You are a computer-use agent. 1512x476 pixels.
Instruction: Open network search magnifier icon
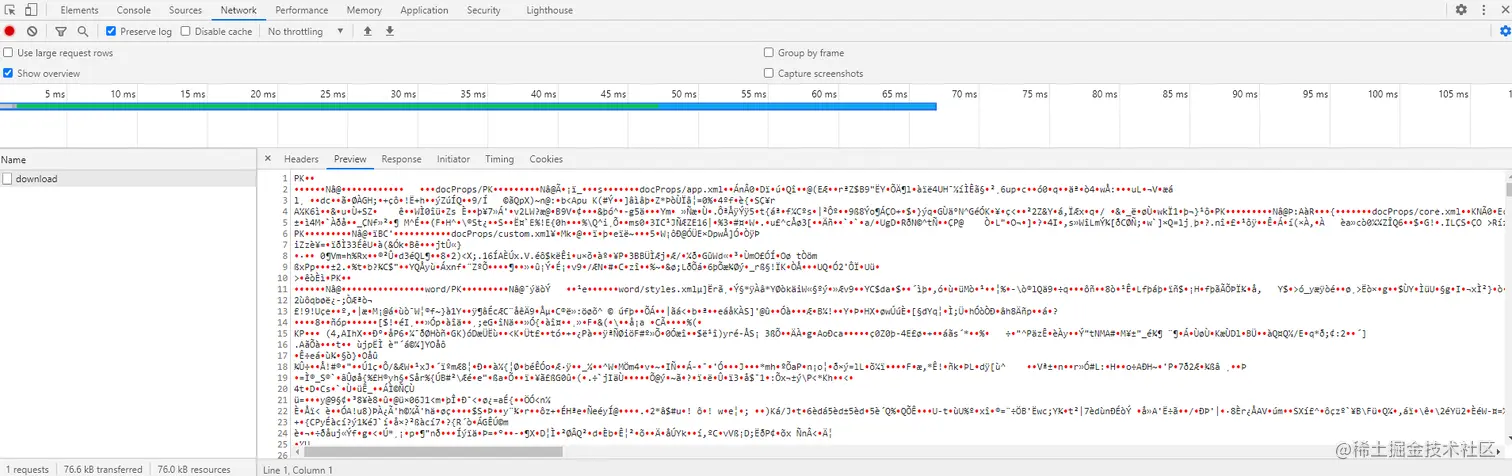[x=83, y=32]
